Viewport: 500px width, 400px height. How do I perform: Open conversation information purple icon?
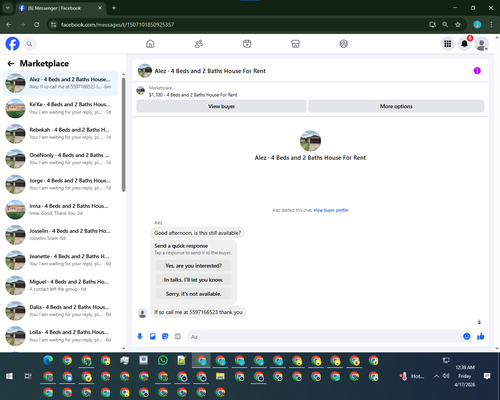477,71
